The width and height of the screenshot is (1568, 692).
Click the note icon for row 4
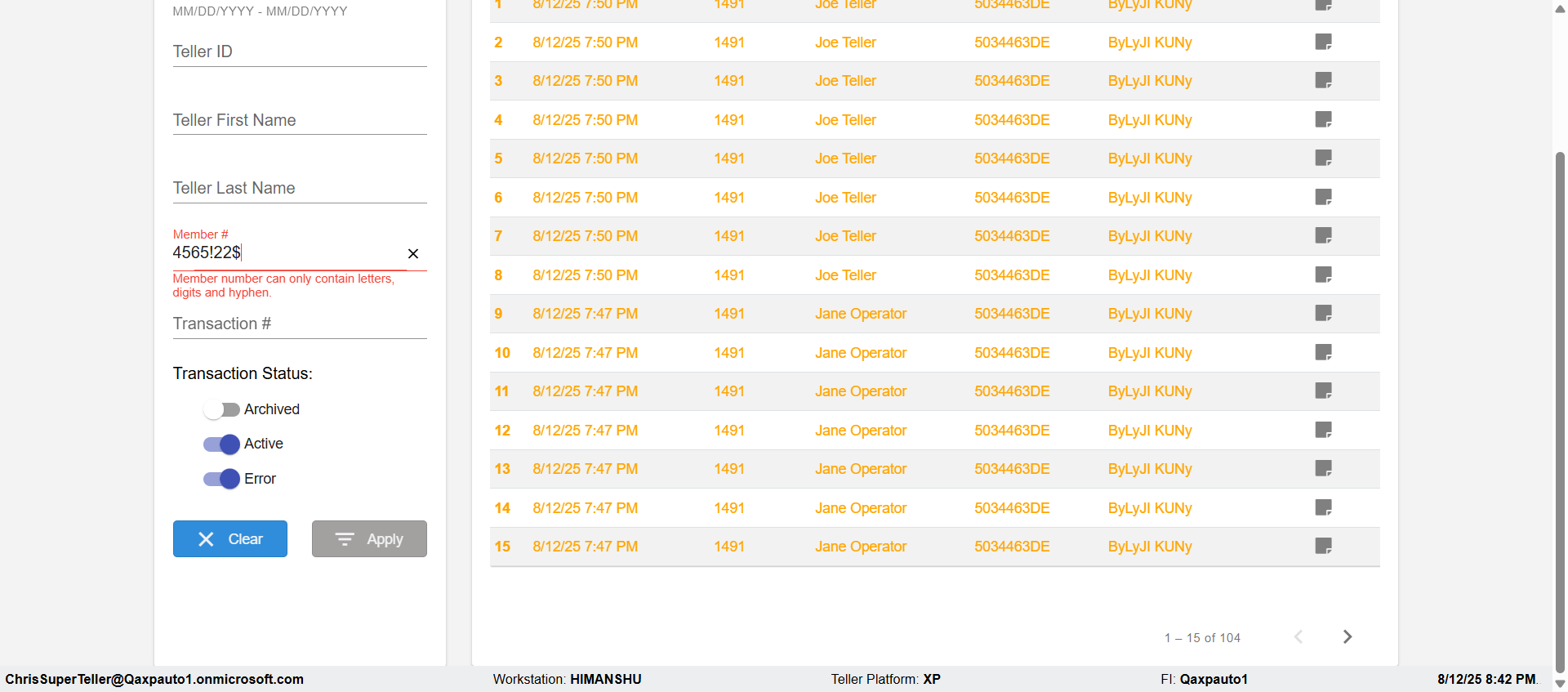1323,119
